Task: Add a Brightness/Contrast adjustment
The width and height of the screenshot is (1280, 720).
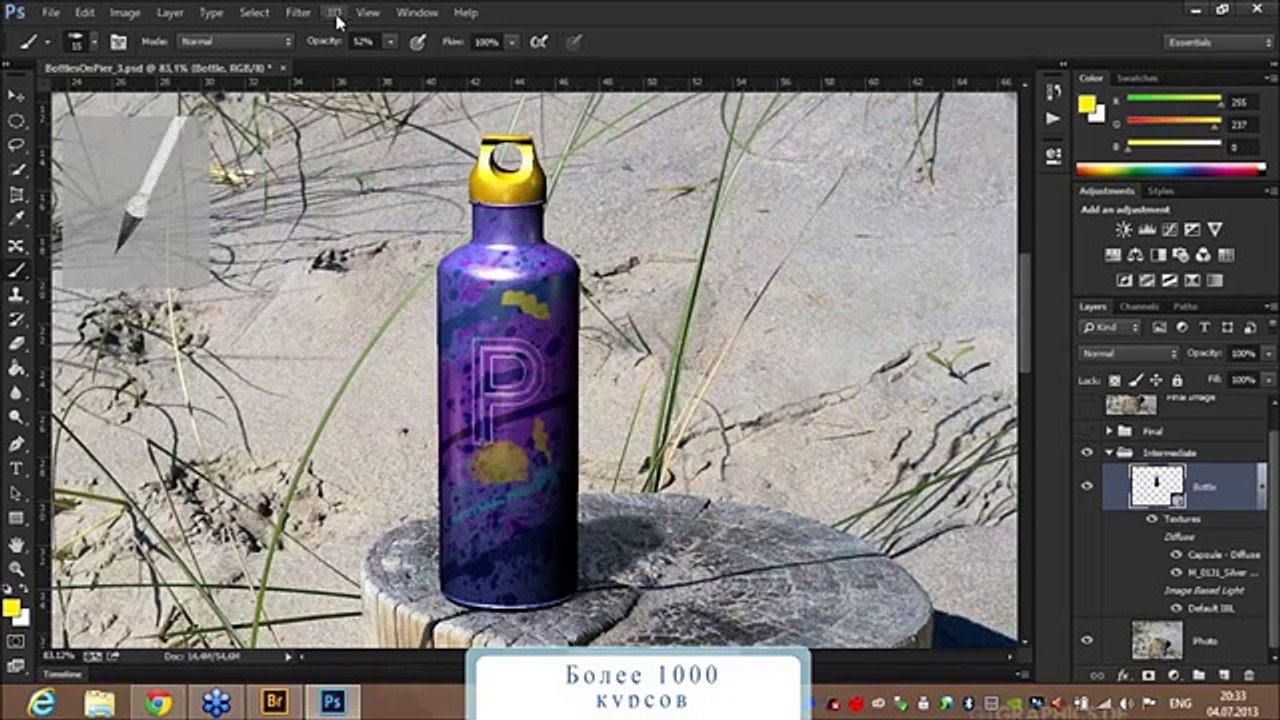Action: point(1124,230)
